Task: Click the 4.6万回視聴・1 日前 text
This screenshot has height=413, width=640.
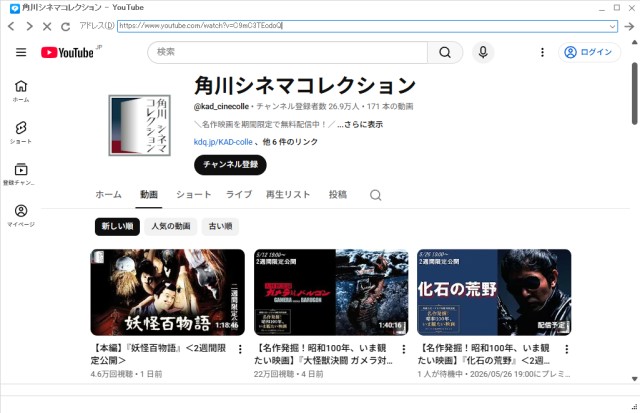Action: coord(127,374)
